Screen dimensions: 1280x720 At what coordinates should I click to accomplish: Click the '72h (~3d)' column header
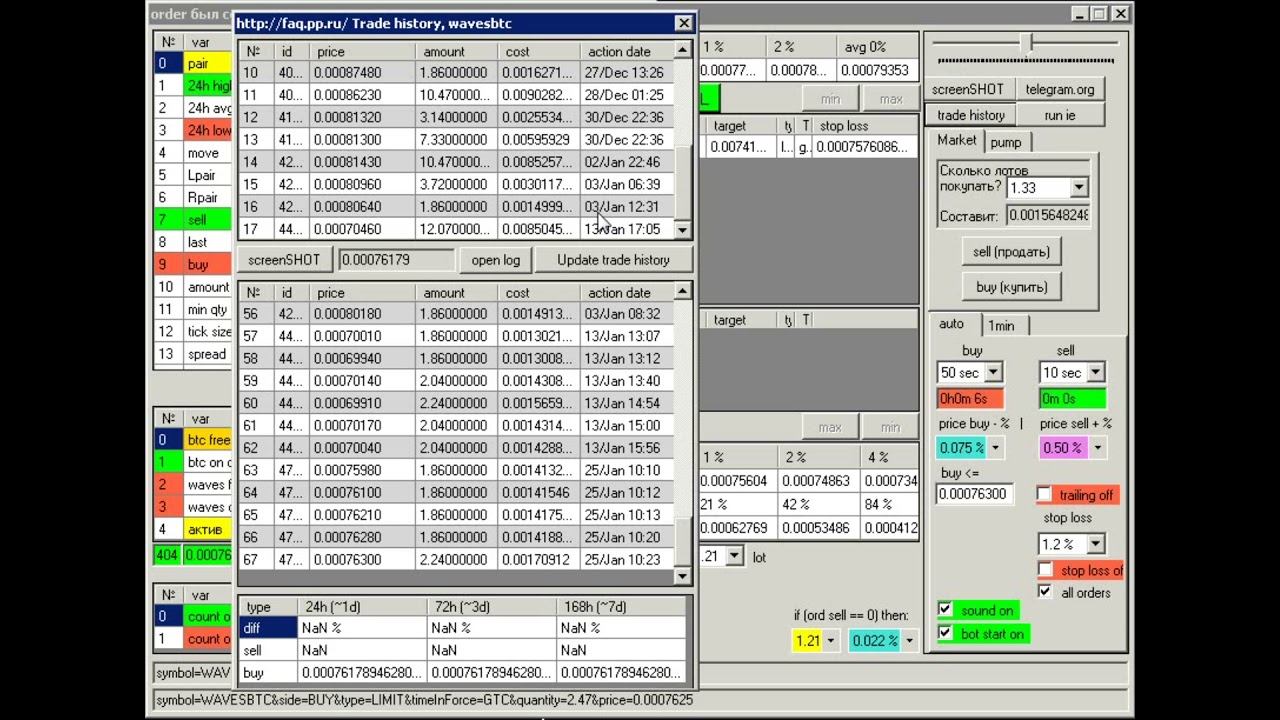pyautogui.click(x=492, y=607)
